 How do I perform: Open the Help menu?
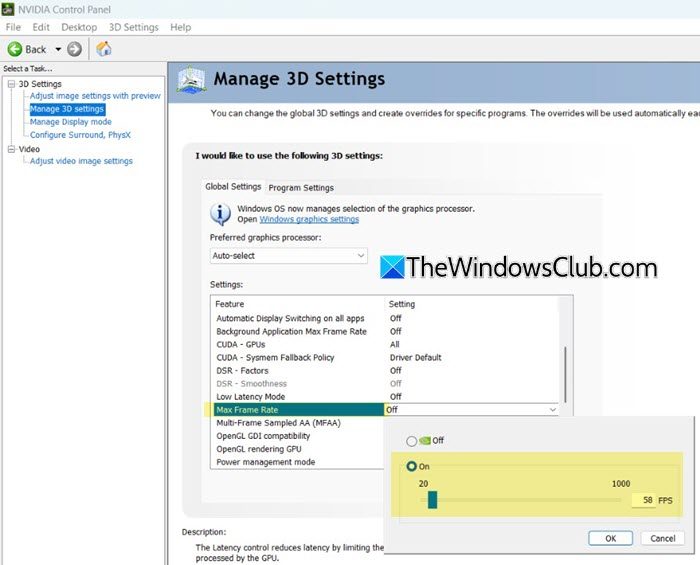(180, 27)
